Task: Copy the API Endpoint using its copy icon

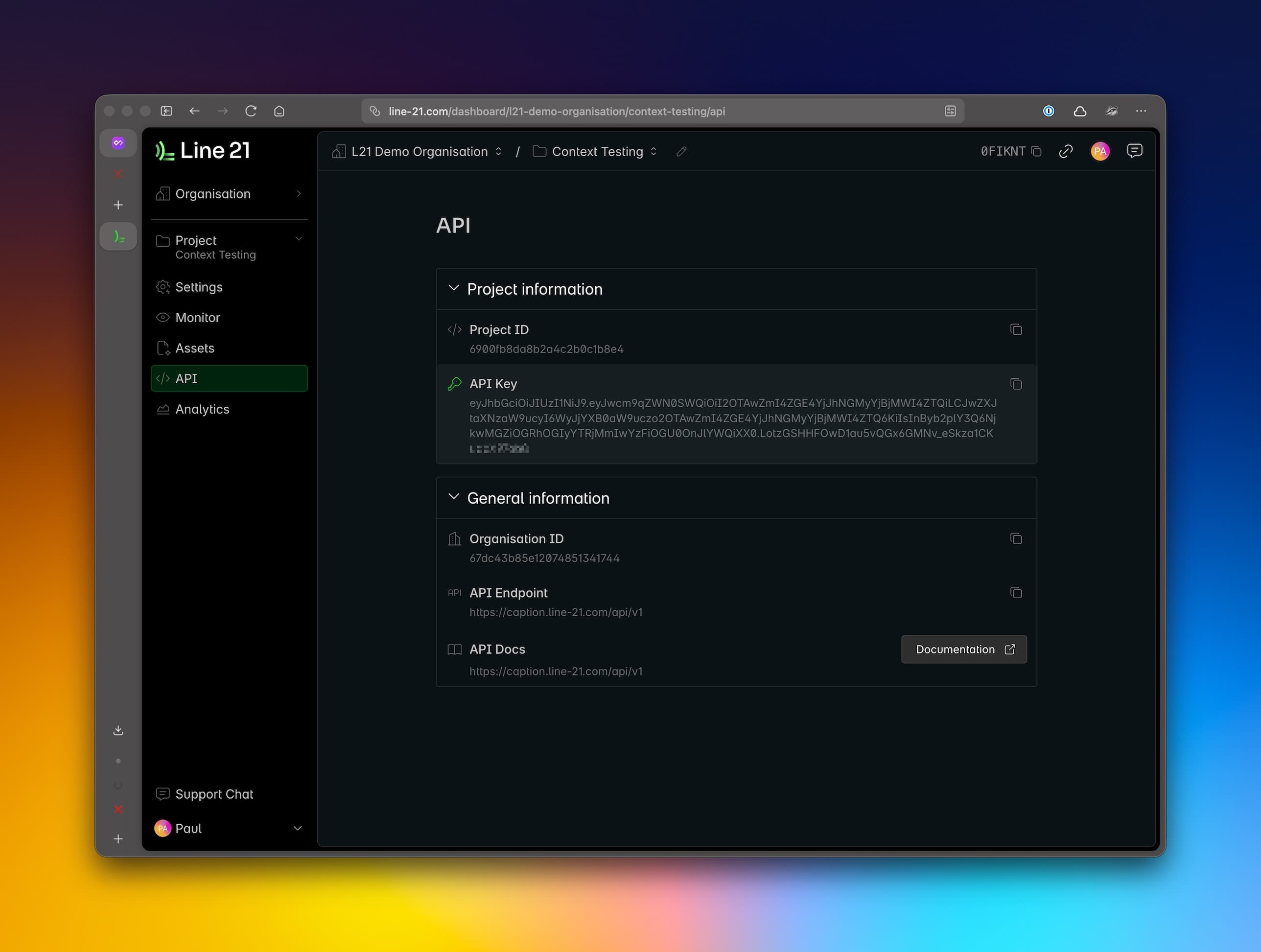Action: tap(1016, 593)
